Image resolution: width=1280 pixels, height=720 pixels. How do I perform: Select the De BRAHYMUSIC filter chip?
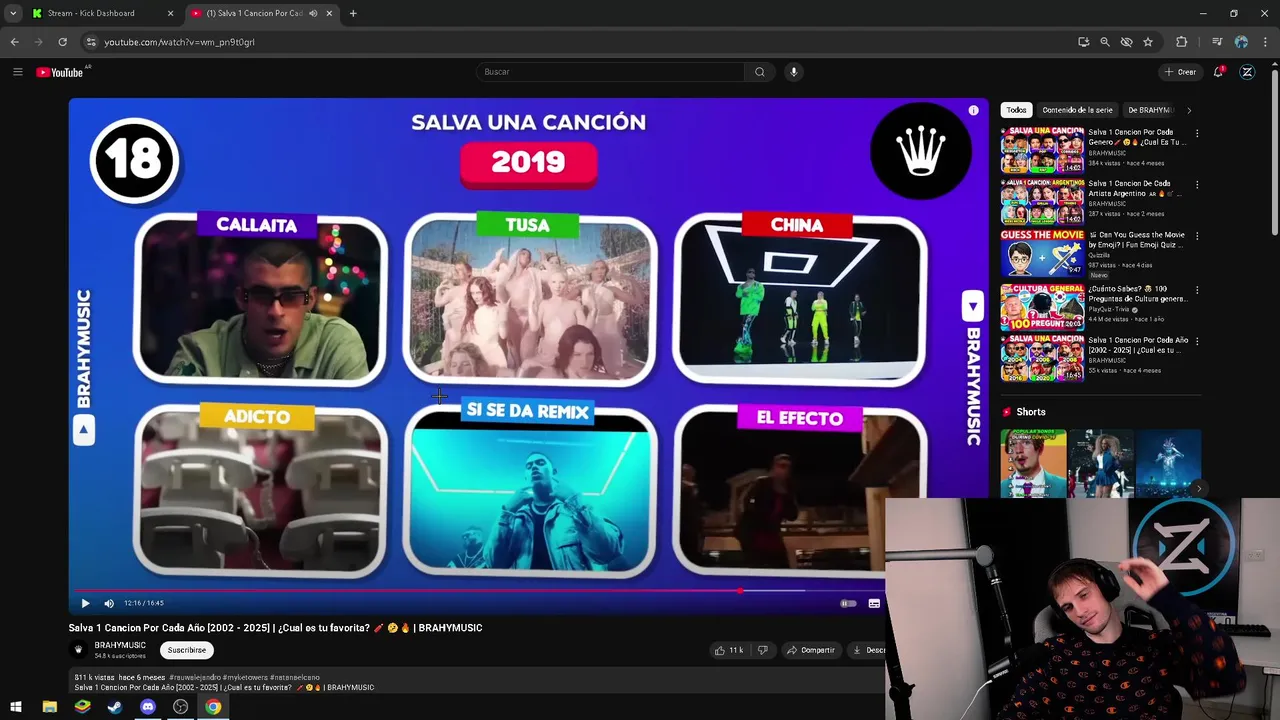[x=1150, y=110]
